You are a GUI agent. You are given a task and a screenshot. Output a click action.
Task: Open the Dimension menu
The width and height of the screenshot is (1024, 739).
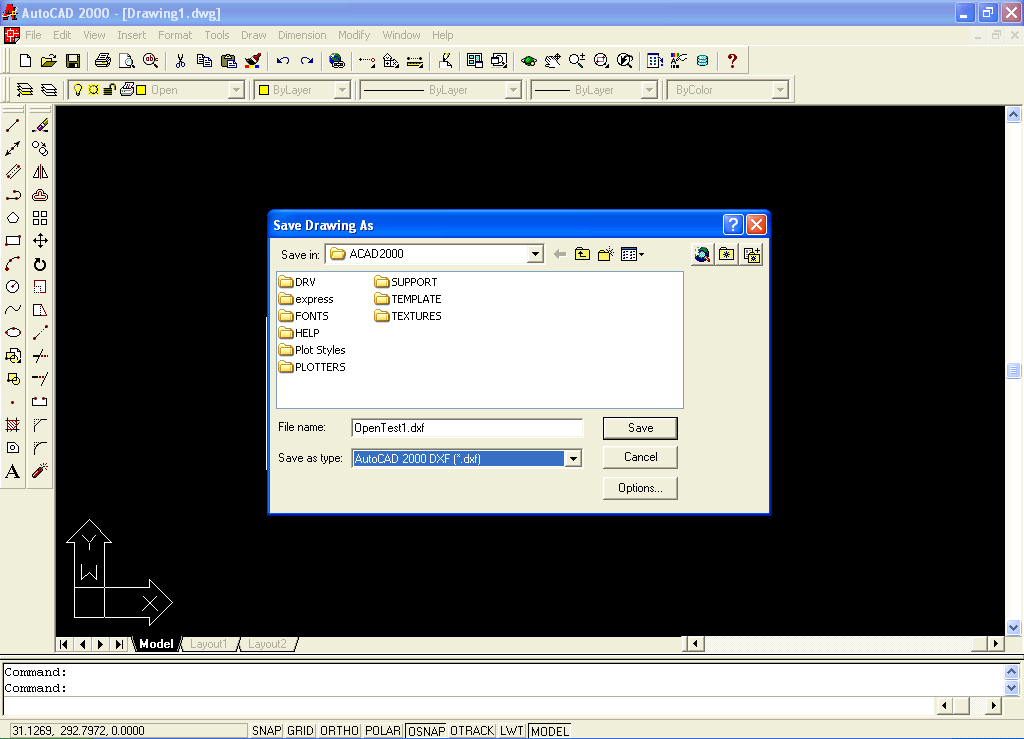click(302, 35)
